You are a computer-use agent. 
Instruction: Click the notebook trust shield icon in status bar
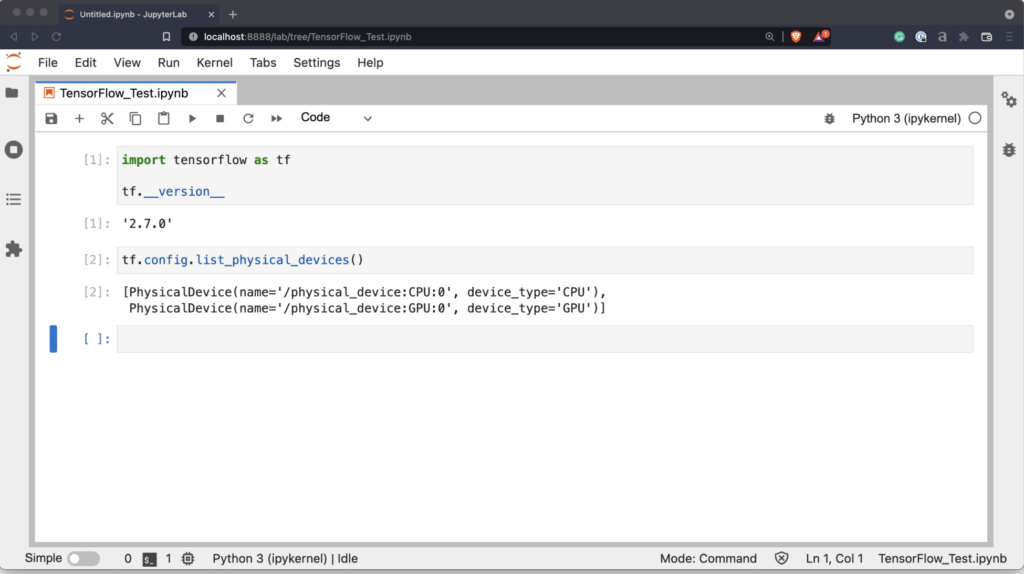782,558
